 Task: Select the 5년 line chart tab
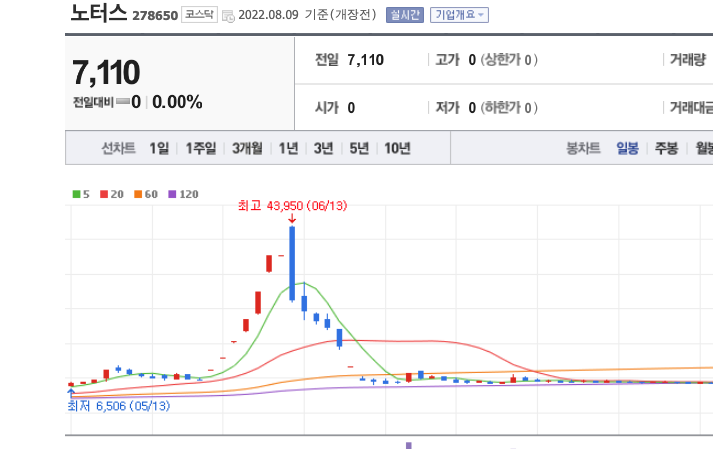[x=359, y=148]
